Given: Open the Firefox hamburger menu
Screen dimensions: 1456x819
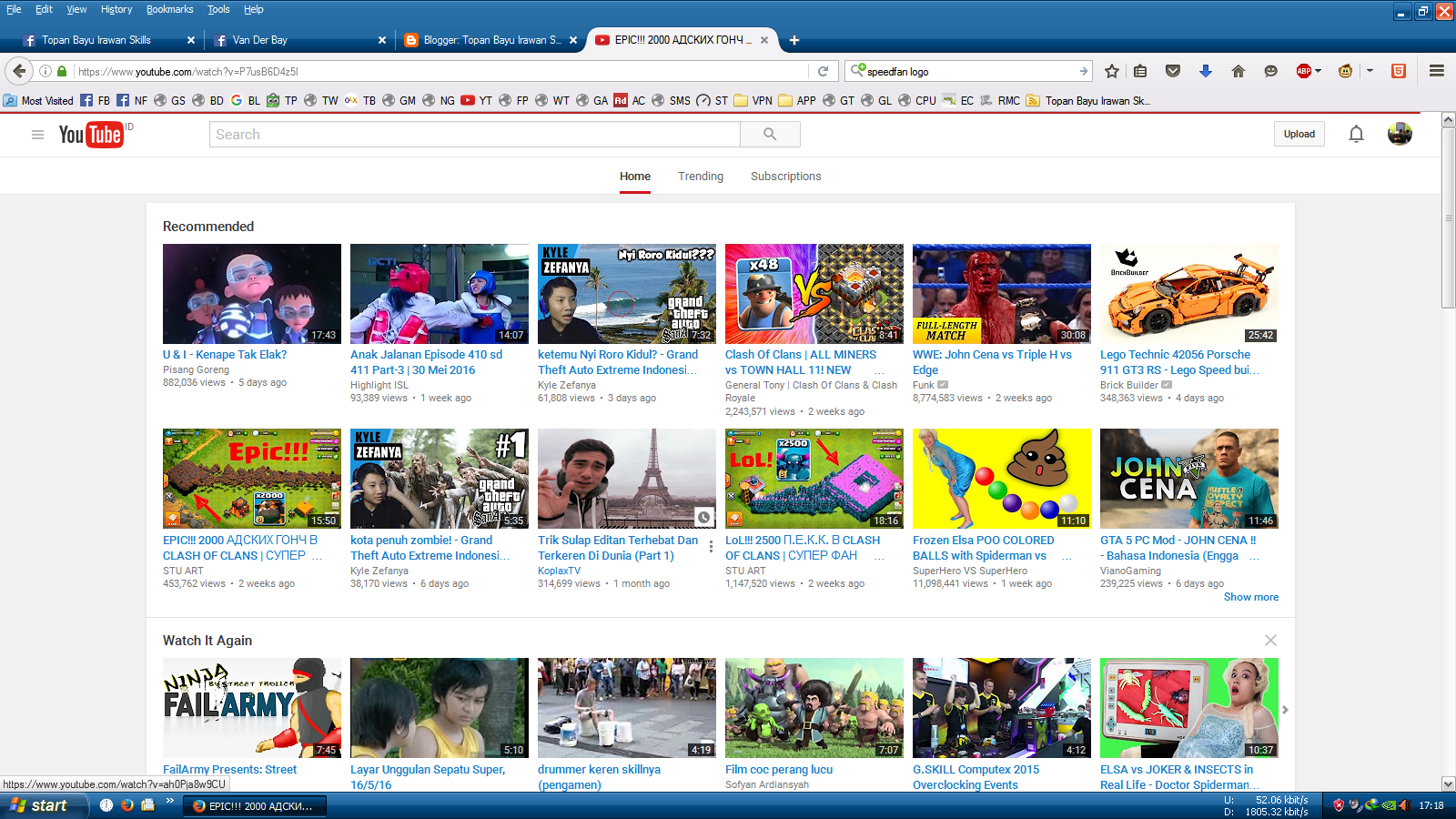Looking at the screenshot, I should coord(1437,71).
